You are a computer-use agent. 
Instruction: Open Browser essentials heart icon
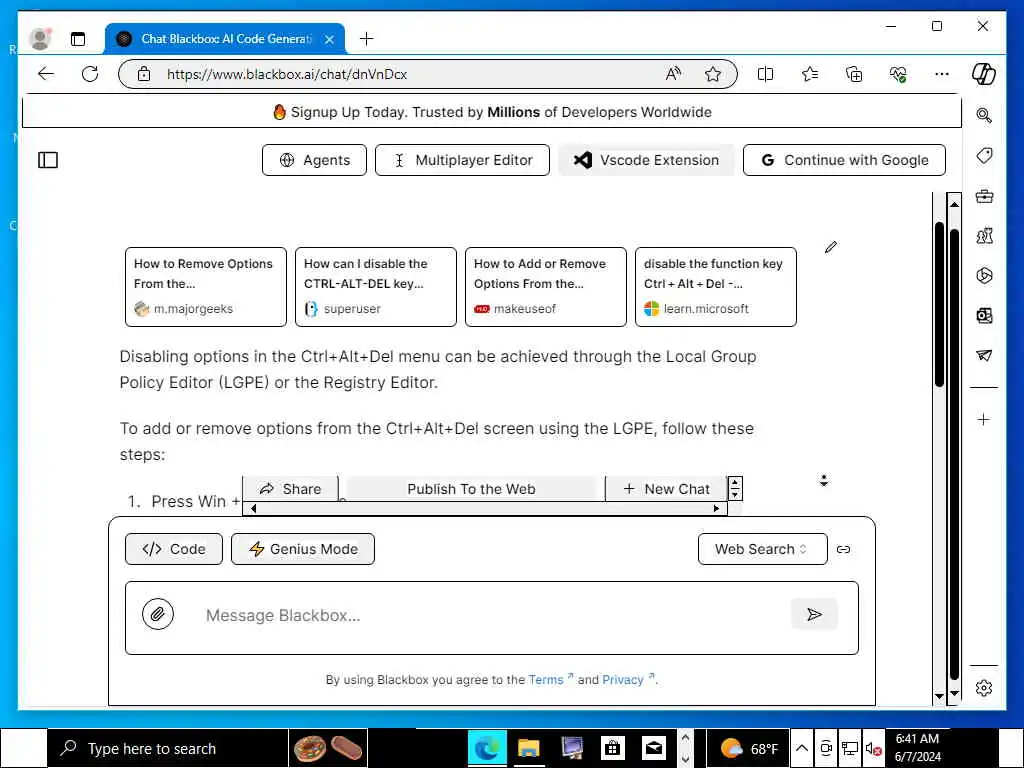click(x=898, y=74)
